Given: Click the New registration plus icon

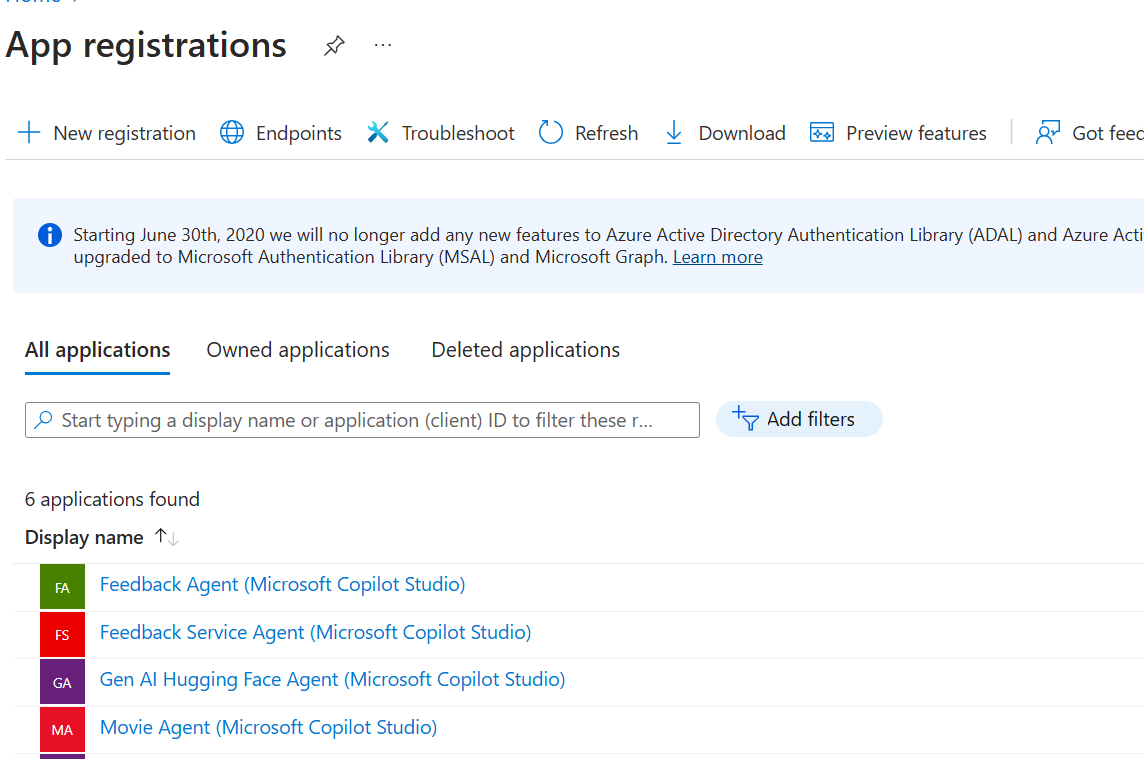Looking at the screenshot, I should pyautogui.click(x=27, y=132).
